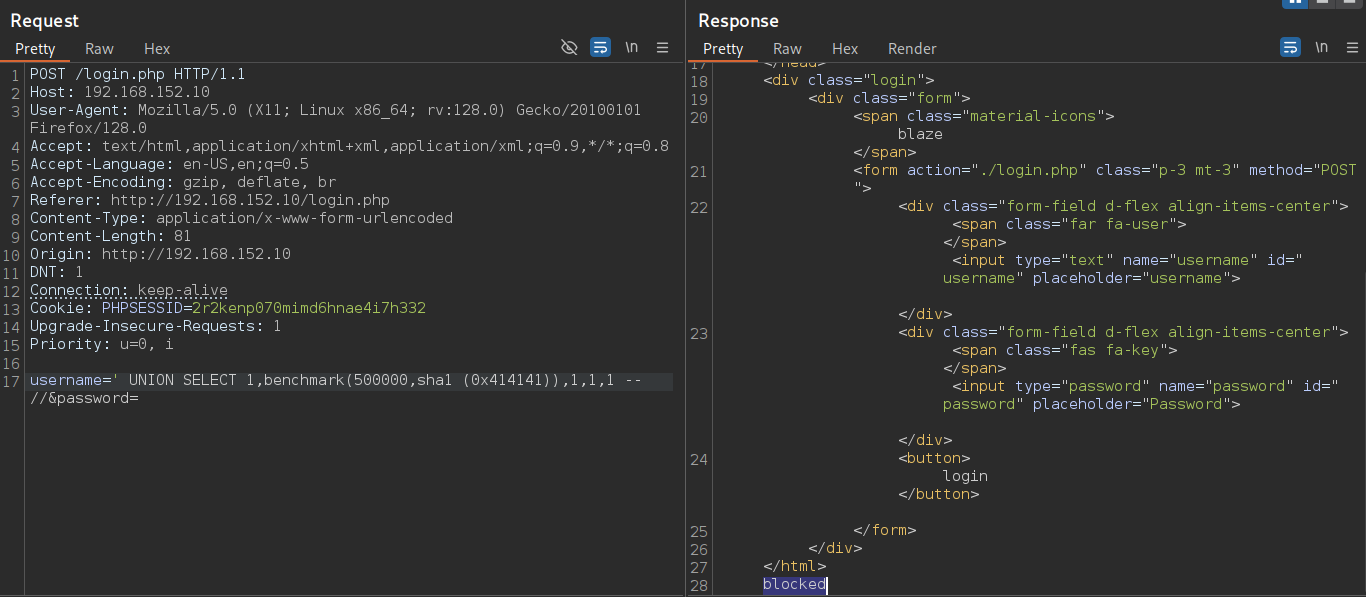This screenshot has height=597, width=1366.
Task: Click the Upgrade-Insecure-Requests header line
Action: [155, 326]
